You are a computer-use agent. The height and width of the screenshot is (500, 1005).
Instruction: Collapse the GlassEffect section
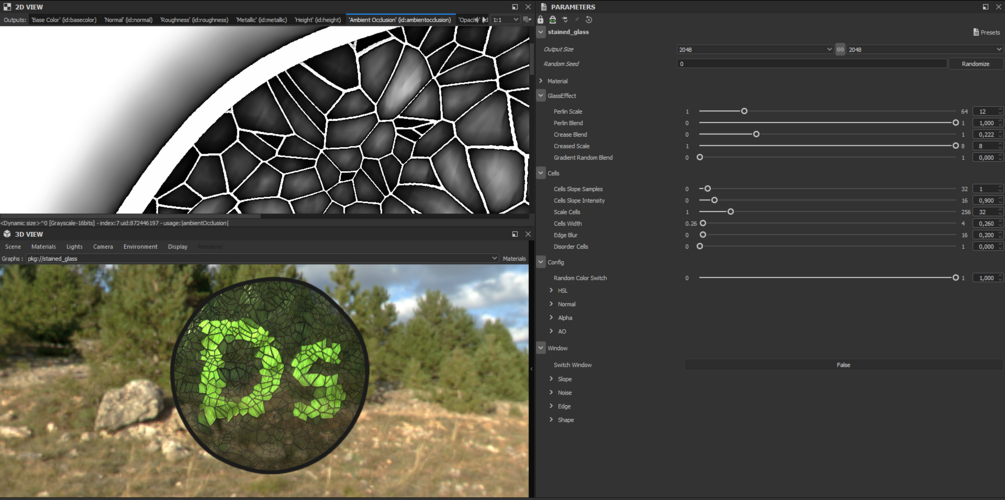[x=542, y=96]
